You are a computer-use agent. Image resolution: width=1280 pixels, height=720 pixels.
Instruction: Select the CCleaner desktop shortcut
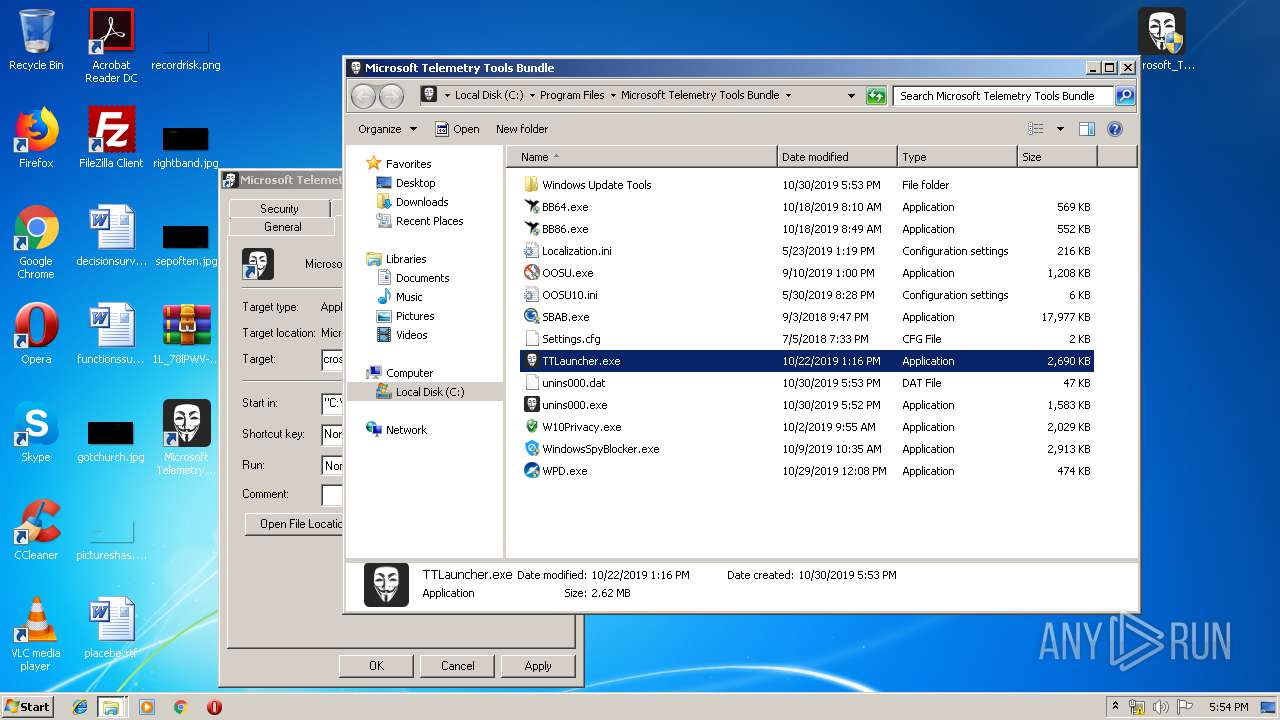click(x=36, y=530)
